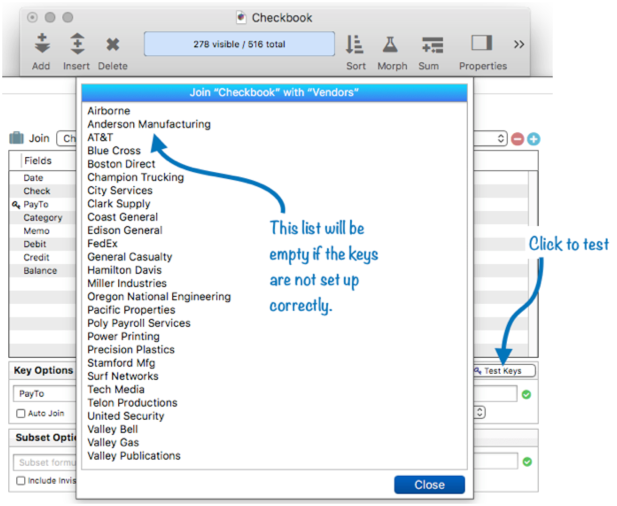Select Edison General in the list
The width and height of the screenshot is (617, 506).
coord(125,231)
